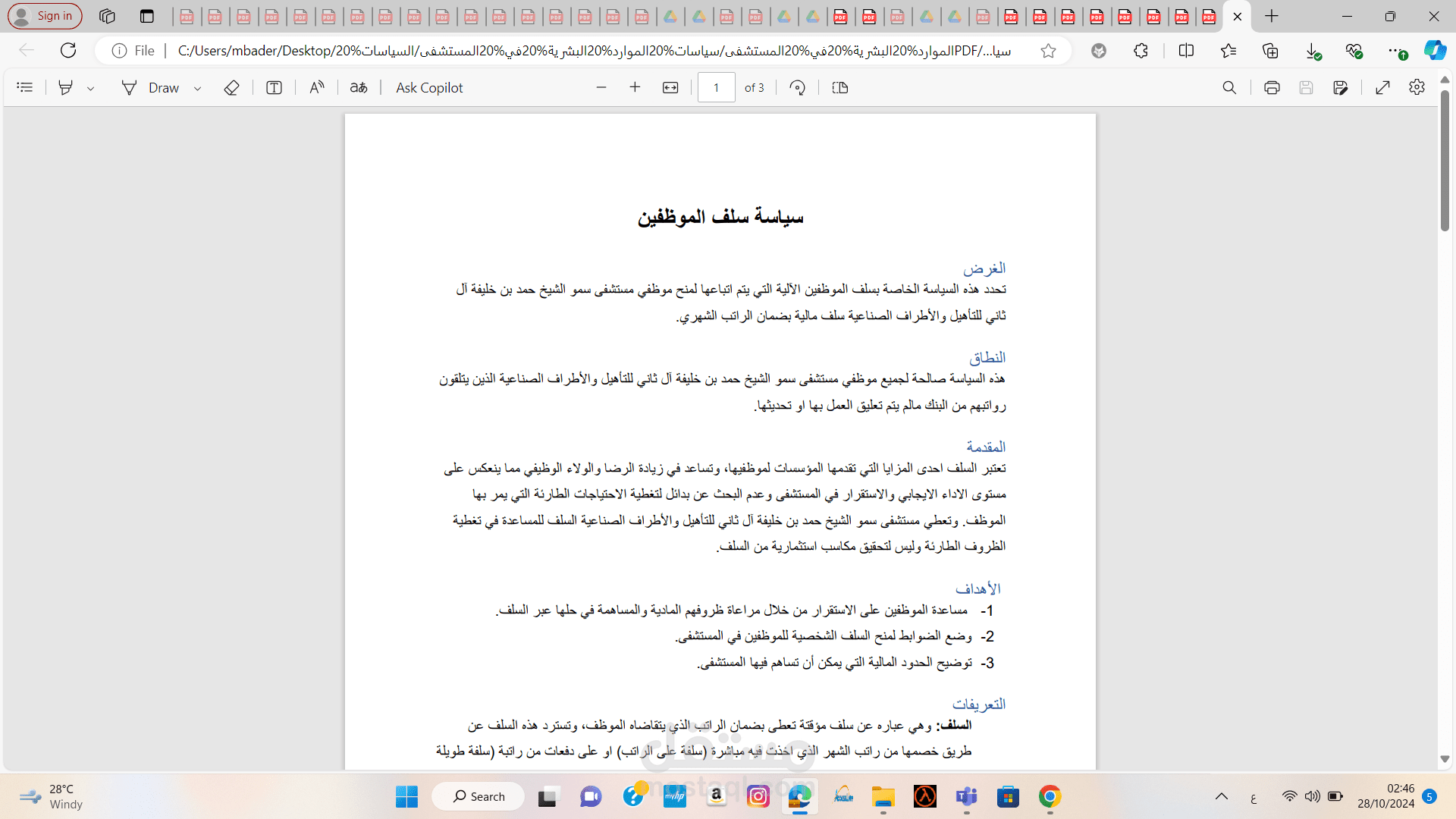This screenshot has height=819, width=1456.
Task: Click Ask Copilot in PDF toolbar
Action: tap(429, 88)
